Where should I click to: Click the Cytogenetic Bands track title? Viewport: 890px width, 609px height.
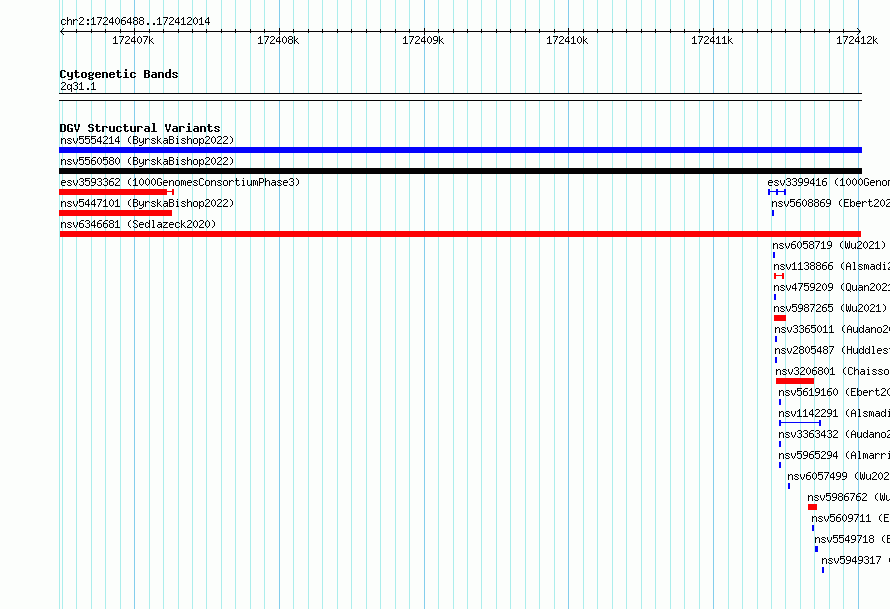[x=119, y=74]
